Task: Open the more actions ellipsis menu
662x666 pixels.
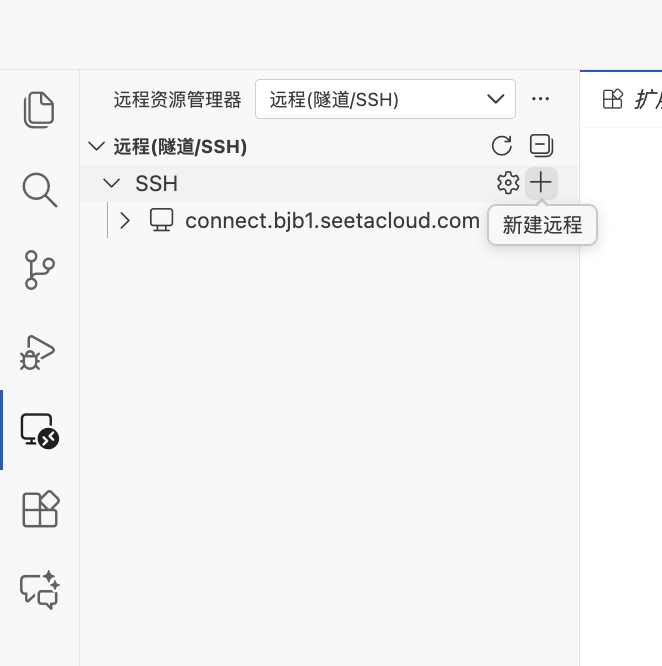Action: (x=541, y=99)
